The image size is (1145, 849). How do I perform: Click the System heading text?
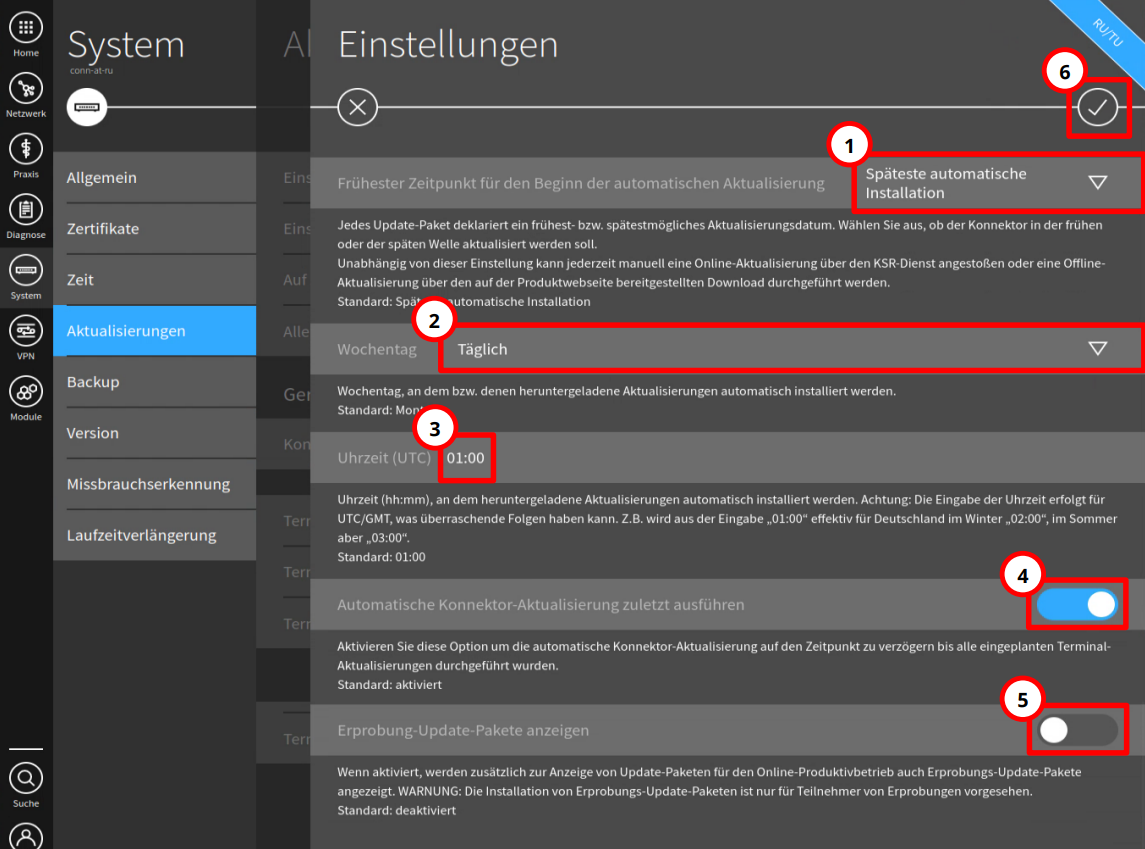click(126, 45)
